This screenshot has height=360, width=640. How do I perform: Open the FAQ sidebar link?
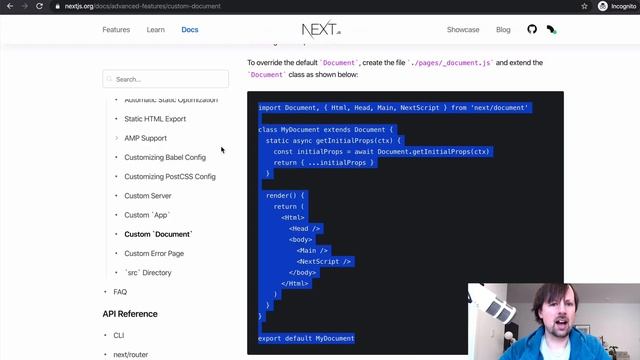120,292
